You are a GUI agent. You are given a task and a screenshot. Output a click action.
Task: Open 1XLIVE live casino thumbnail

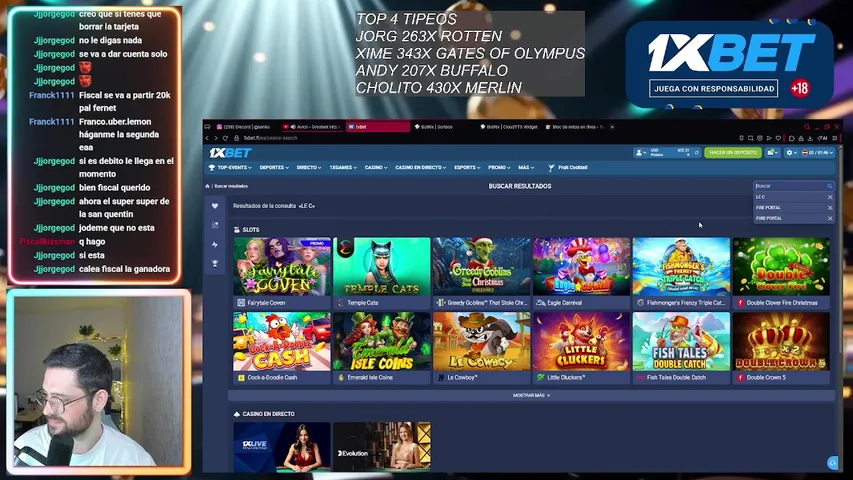pyautogui.click(x=282, y=446)
